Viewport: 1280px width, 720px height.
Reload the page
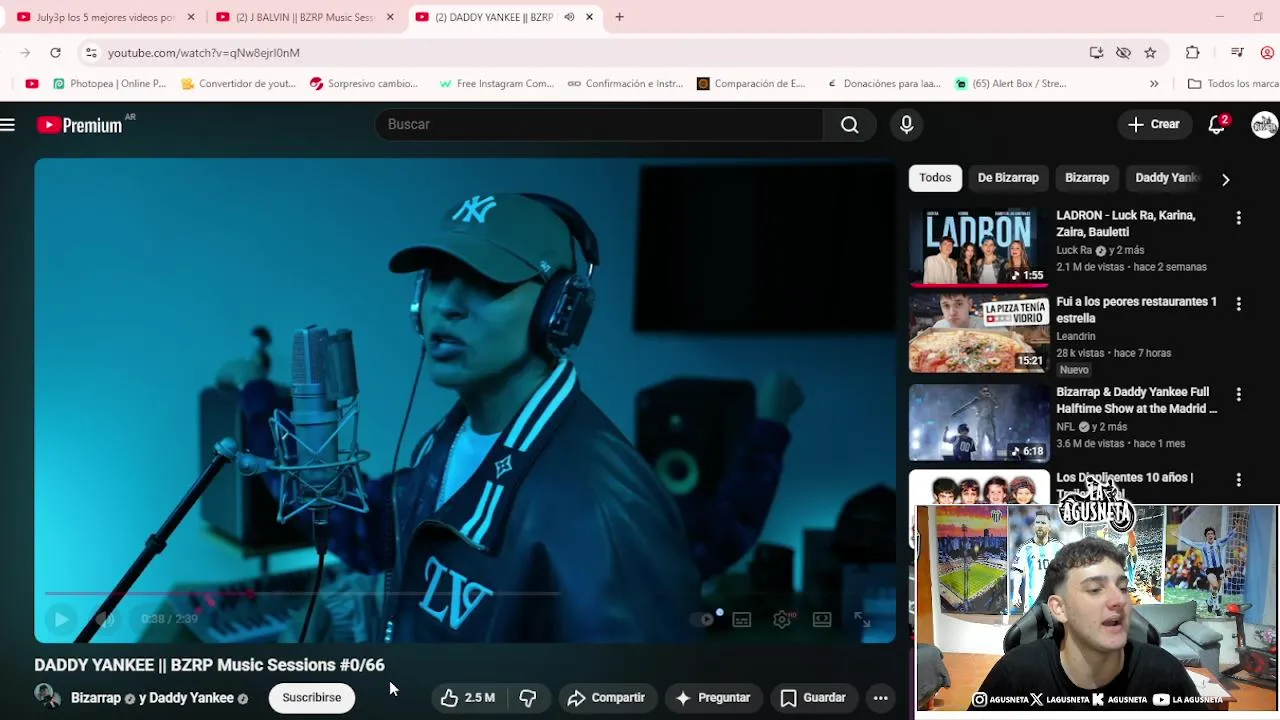pos(55,53)
